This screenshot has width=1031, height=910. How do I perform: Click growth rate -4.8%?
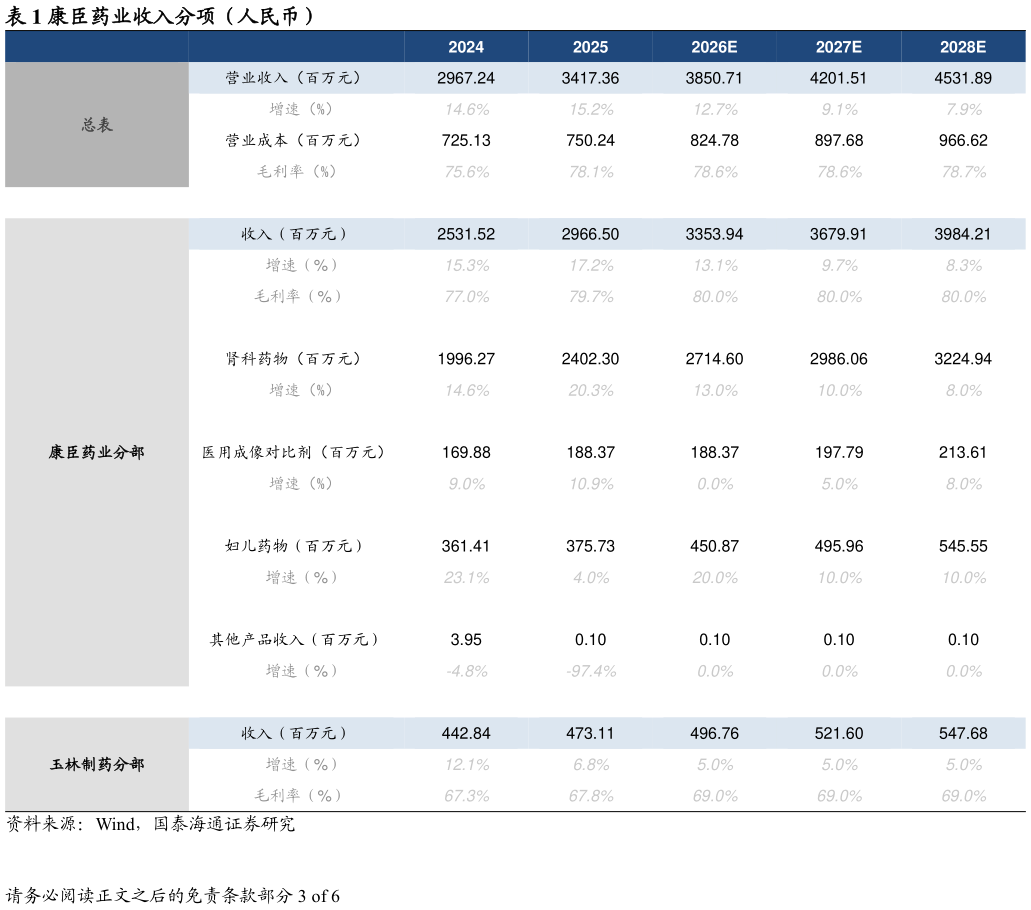[x=467, y=671]
